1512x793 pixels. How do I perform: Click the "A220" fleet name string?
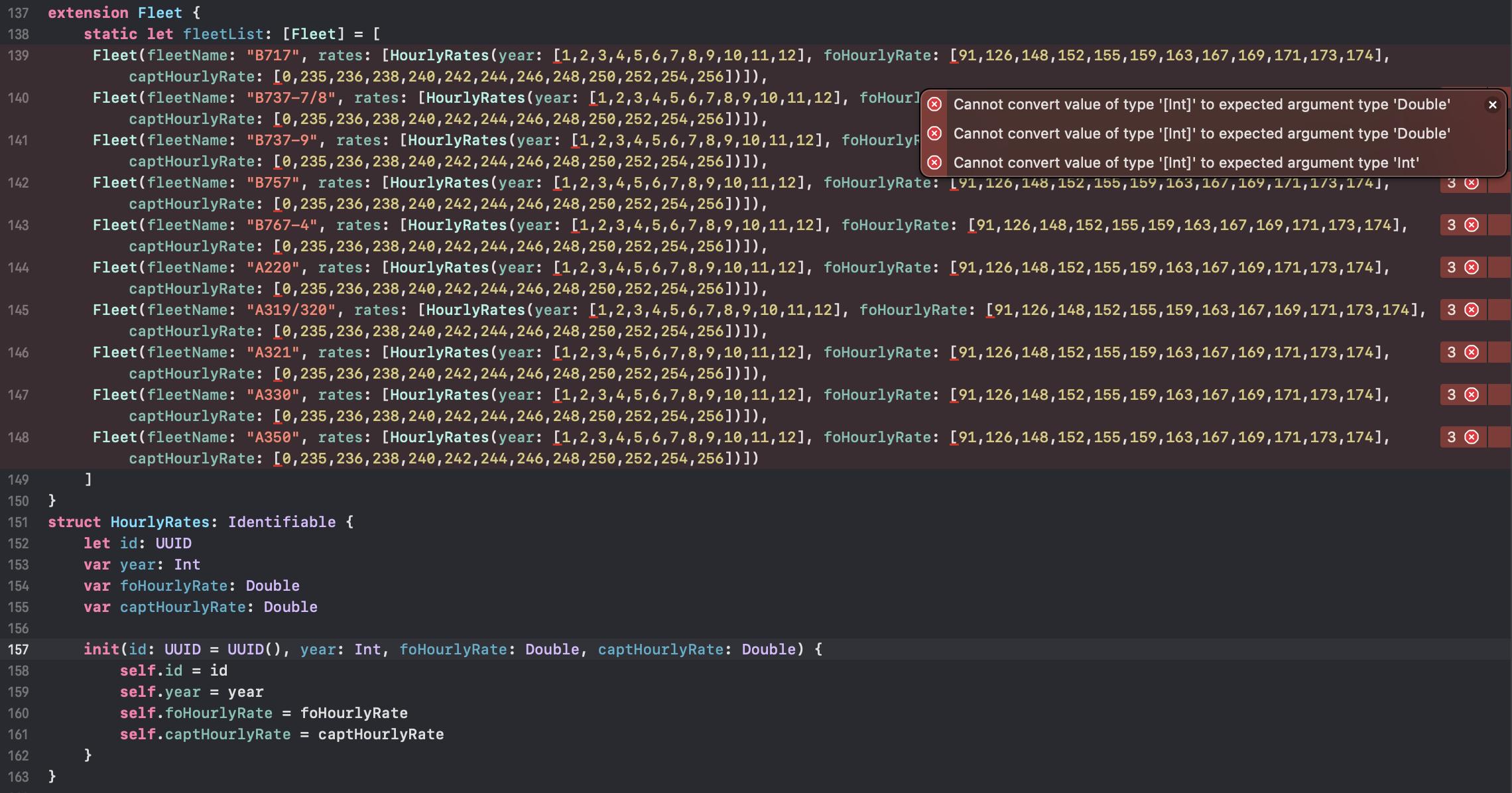[x=273, y=267]
